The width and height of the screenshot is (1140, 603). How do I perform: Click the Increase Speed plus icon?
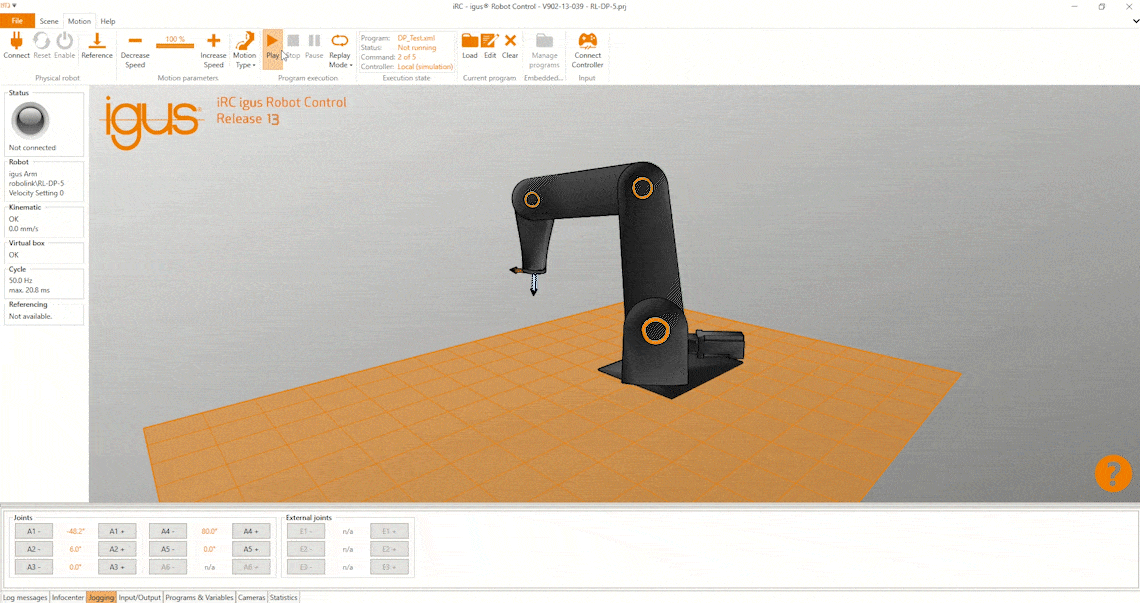point(213,50)
